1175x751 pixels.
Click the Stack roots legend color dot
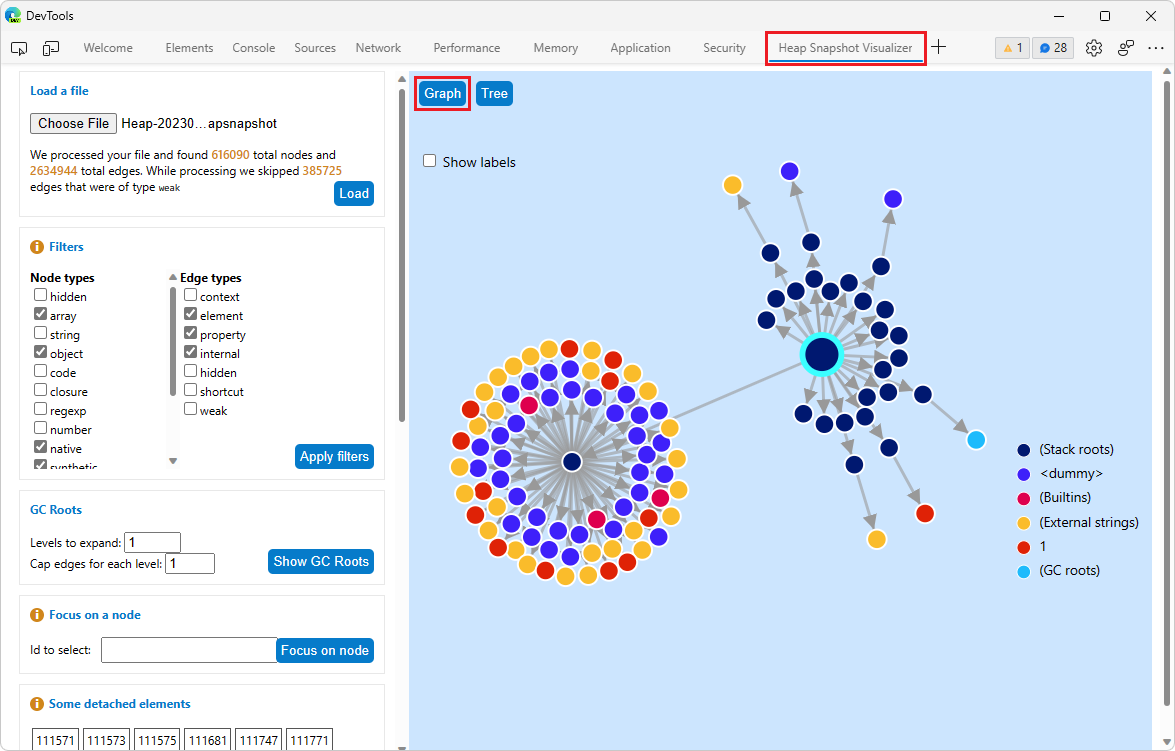(x=1024, y=450)
